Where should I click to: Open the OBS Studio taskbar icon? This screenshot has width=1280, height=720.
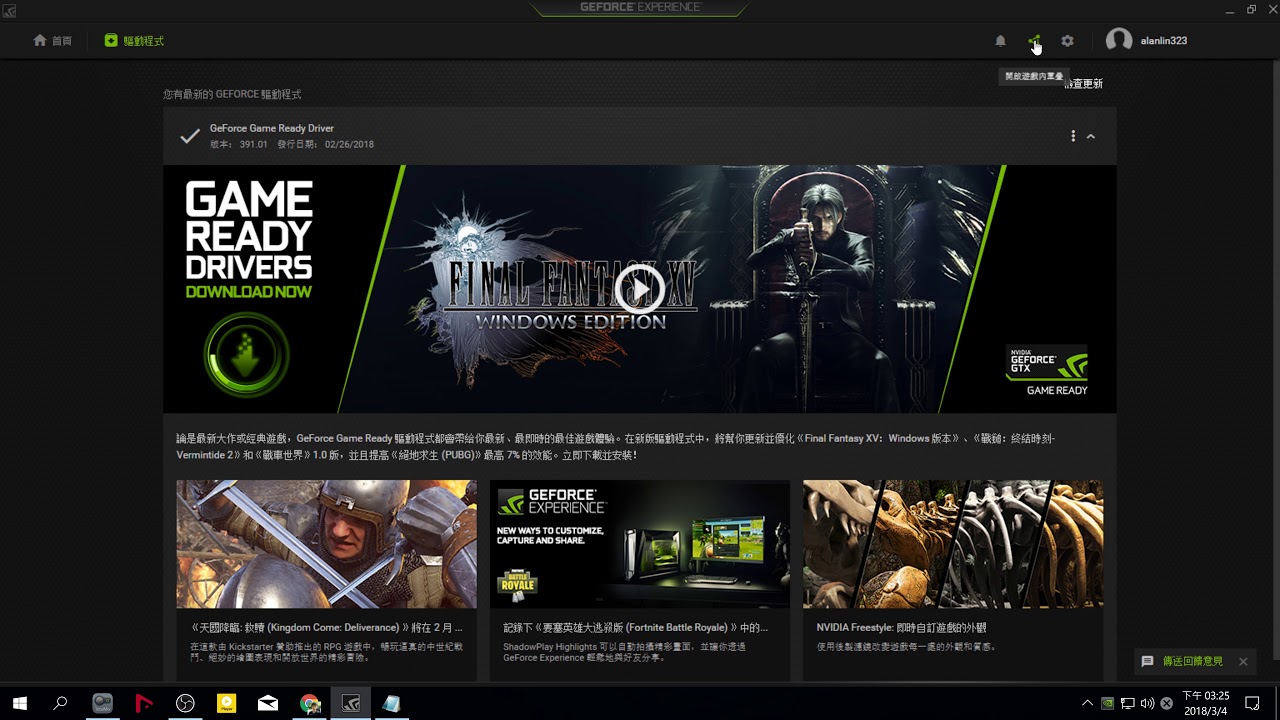(x=185, y=703)
